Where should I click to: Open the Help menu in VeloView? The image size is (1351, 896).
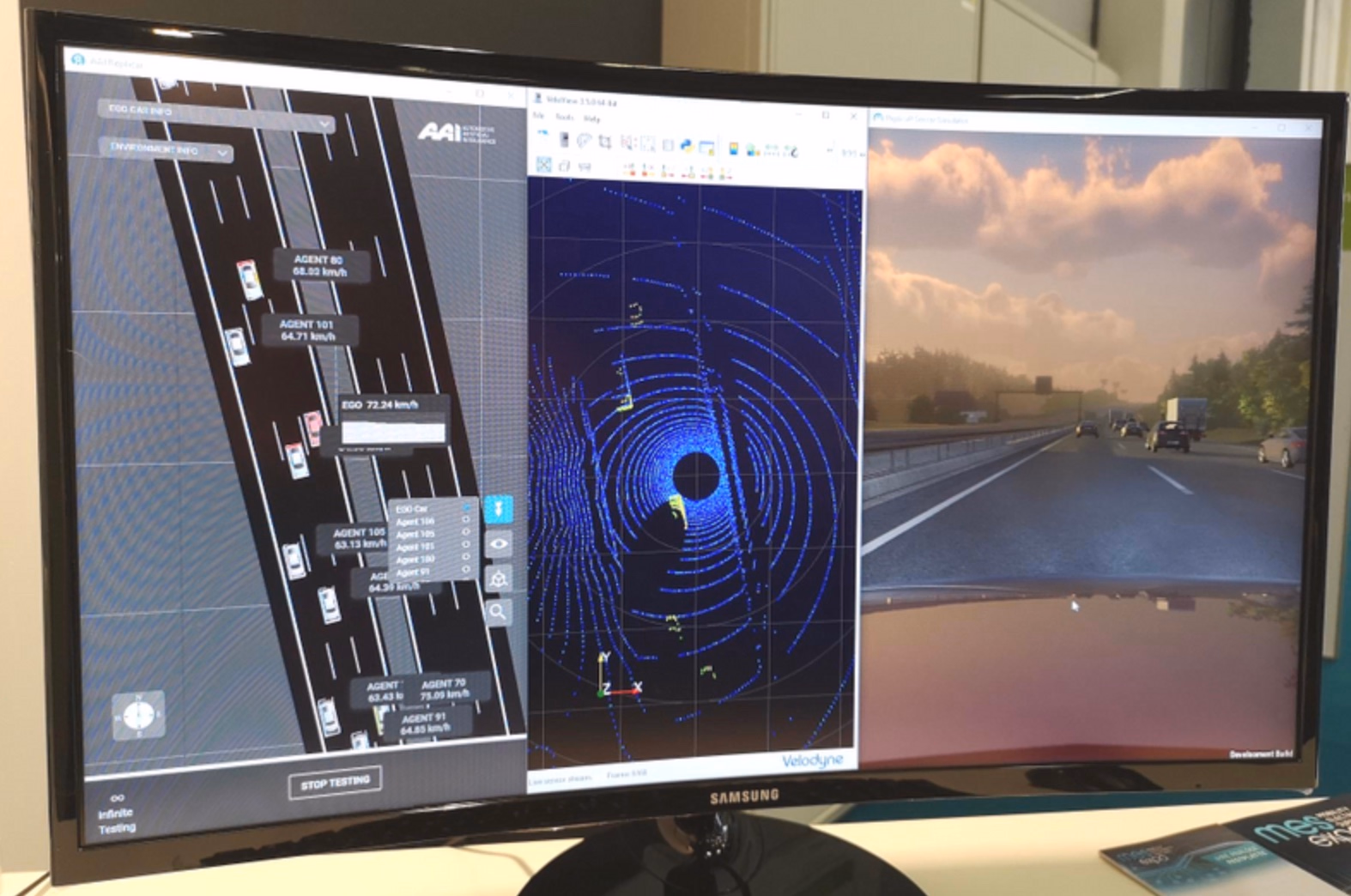591,118
